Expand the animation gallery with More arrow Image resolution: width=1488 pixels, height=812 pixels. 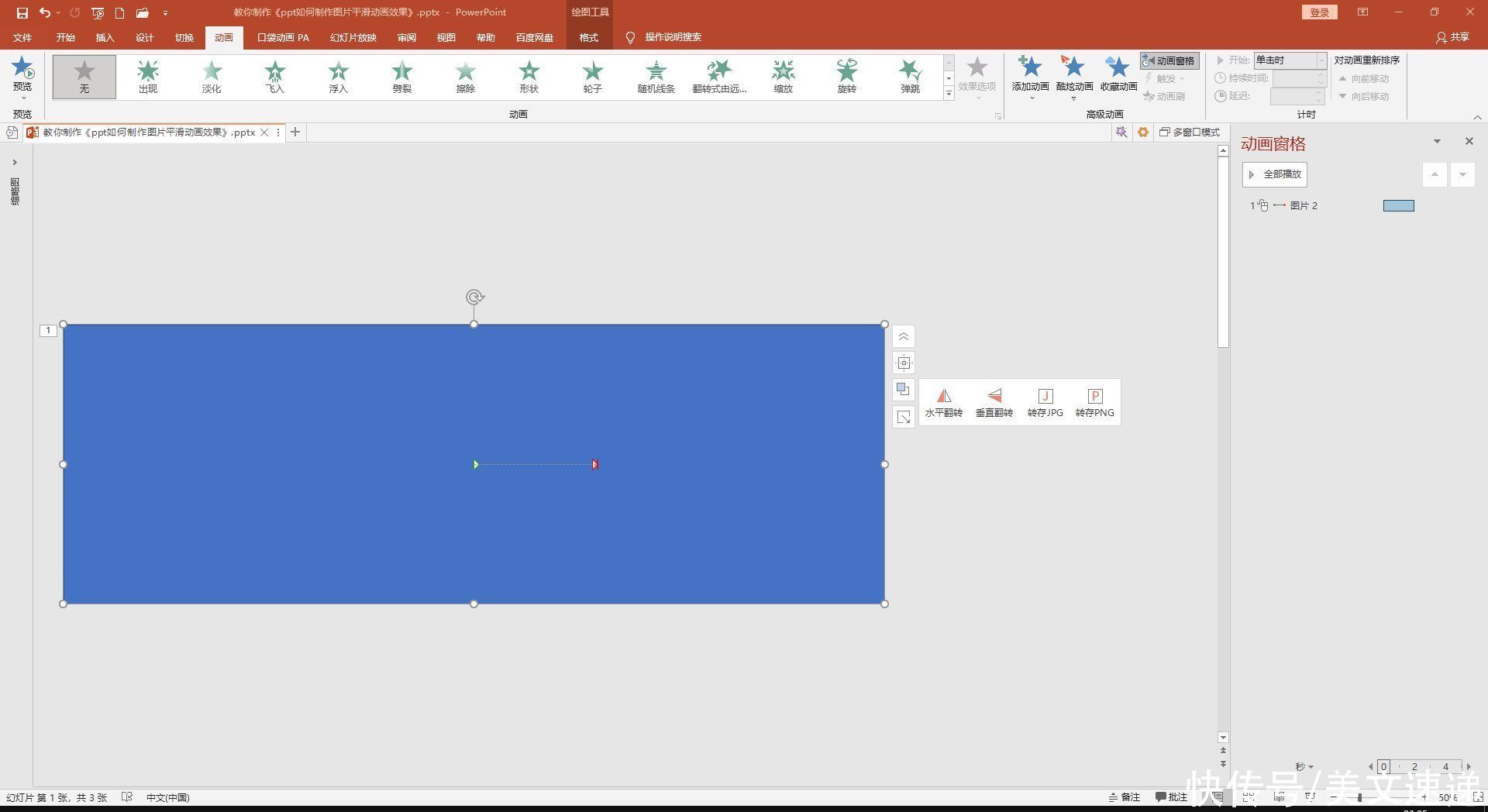pyautogui.click(x=949, y=93)
